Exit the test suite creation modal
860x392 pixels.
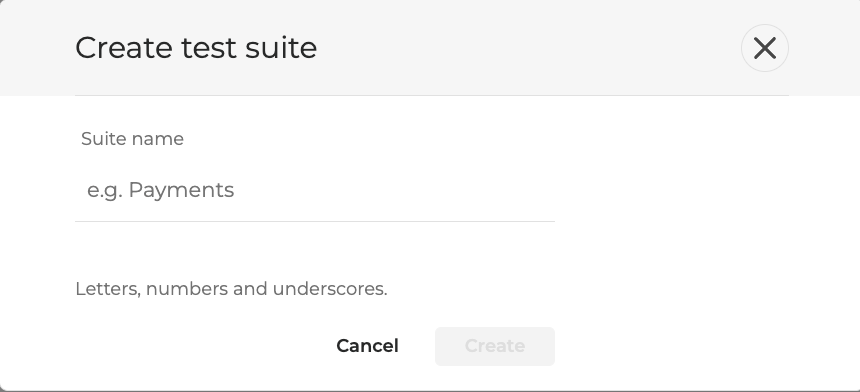point(765,48)
